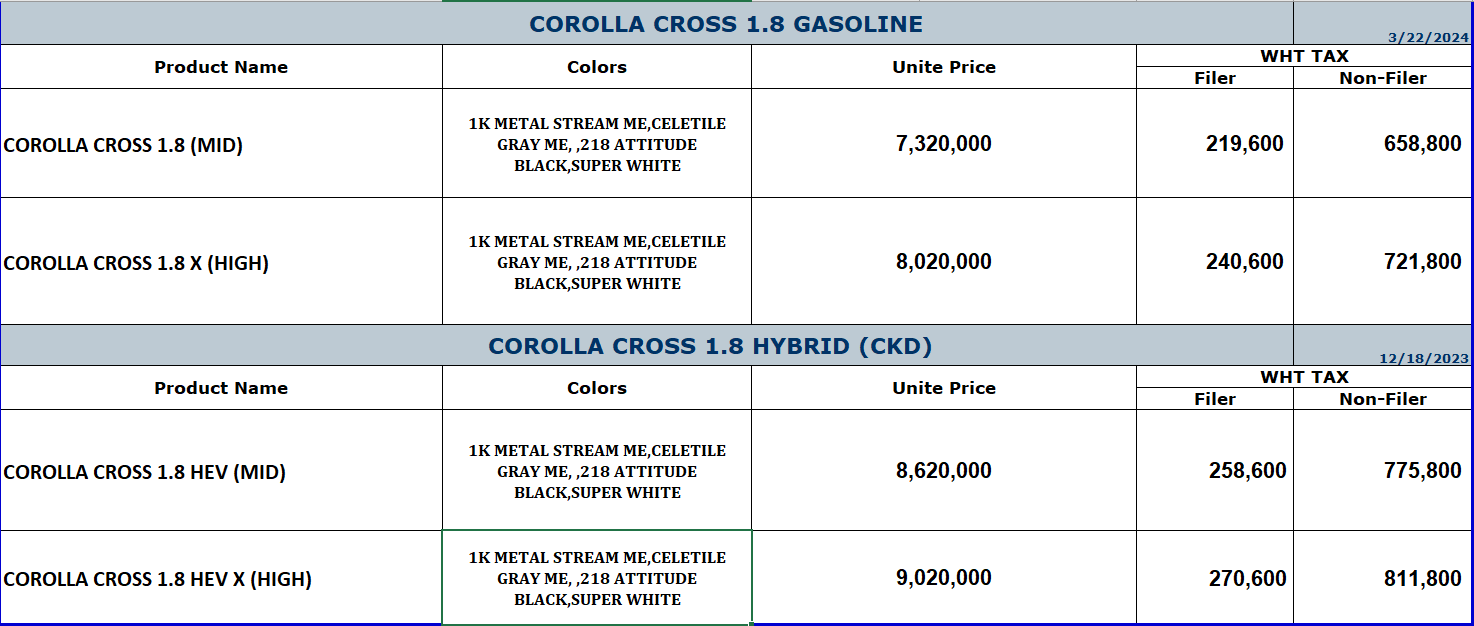Select the COROLLA CROSS 1.8 GASOLINE title cell
This screenshot has width=1474, height=626.
(726, 24)
